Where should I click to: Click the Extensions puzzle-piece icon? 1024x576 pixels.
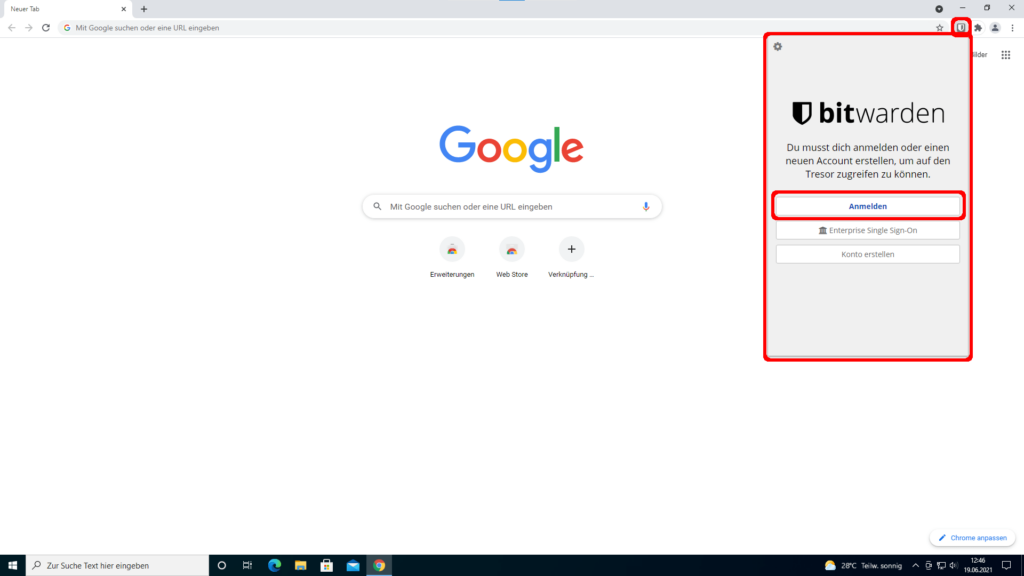point(978,28)
